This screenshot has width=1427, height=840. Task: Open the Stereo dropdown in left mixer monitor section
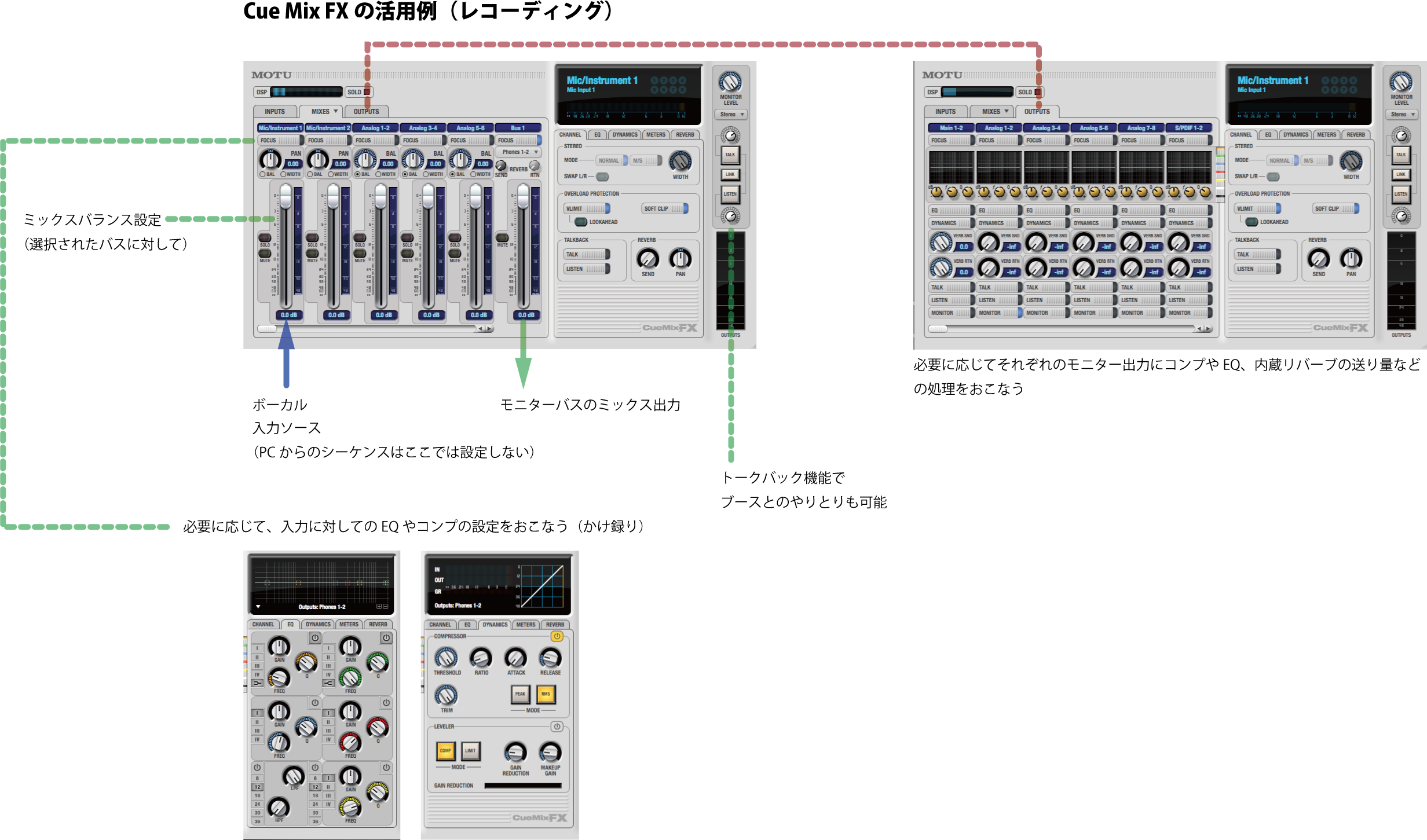(731, 115)
